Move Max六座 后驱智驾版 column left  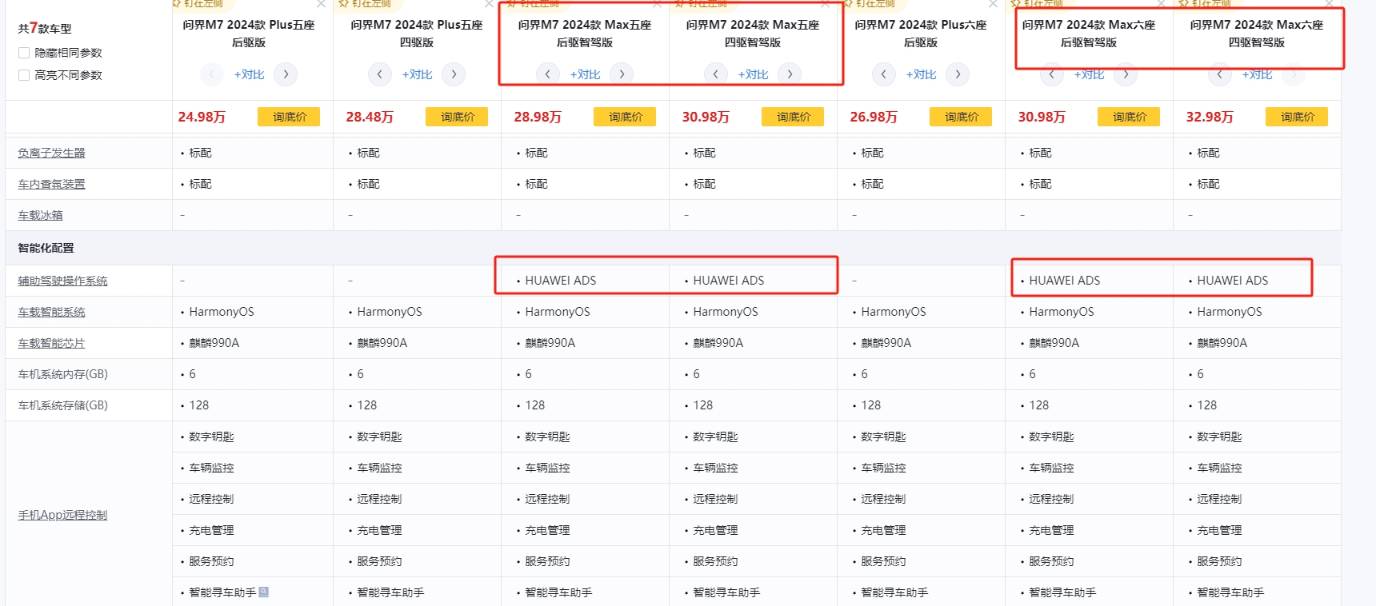[x=1052, y=73]
